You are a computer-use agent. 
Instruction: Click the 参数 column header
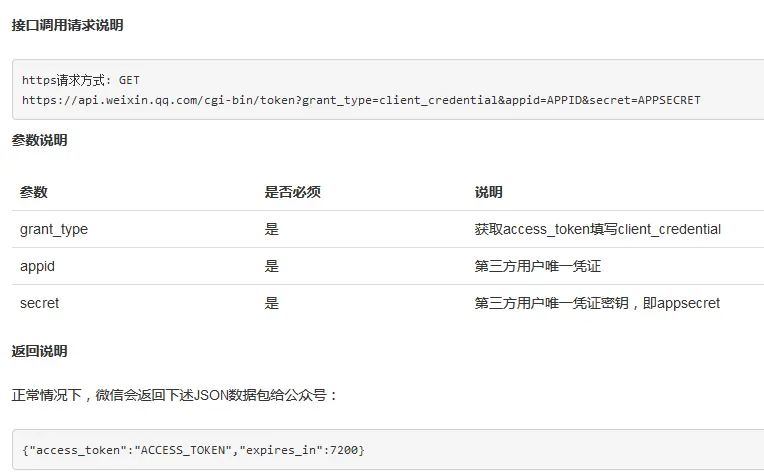click(34, 192)
